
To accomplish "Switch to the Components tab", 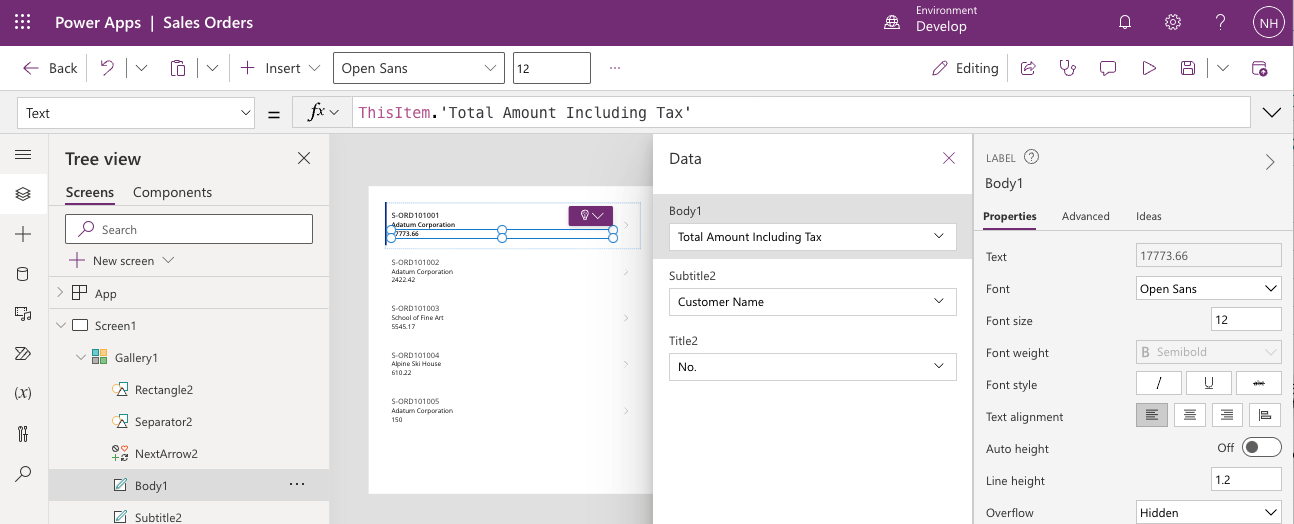I will pyautogui.click(x=173, y=192).
